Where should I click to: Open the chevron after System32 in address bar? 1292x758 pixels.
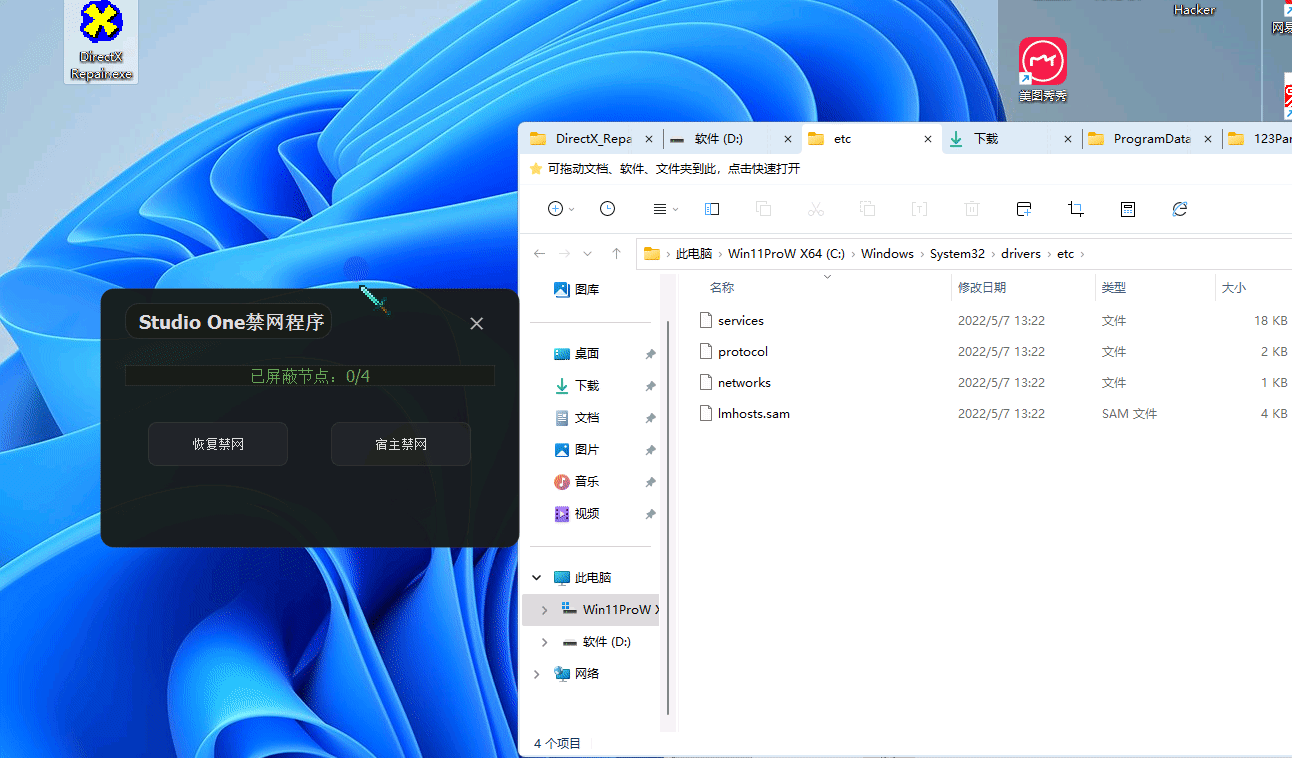tap(993, 254)
